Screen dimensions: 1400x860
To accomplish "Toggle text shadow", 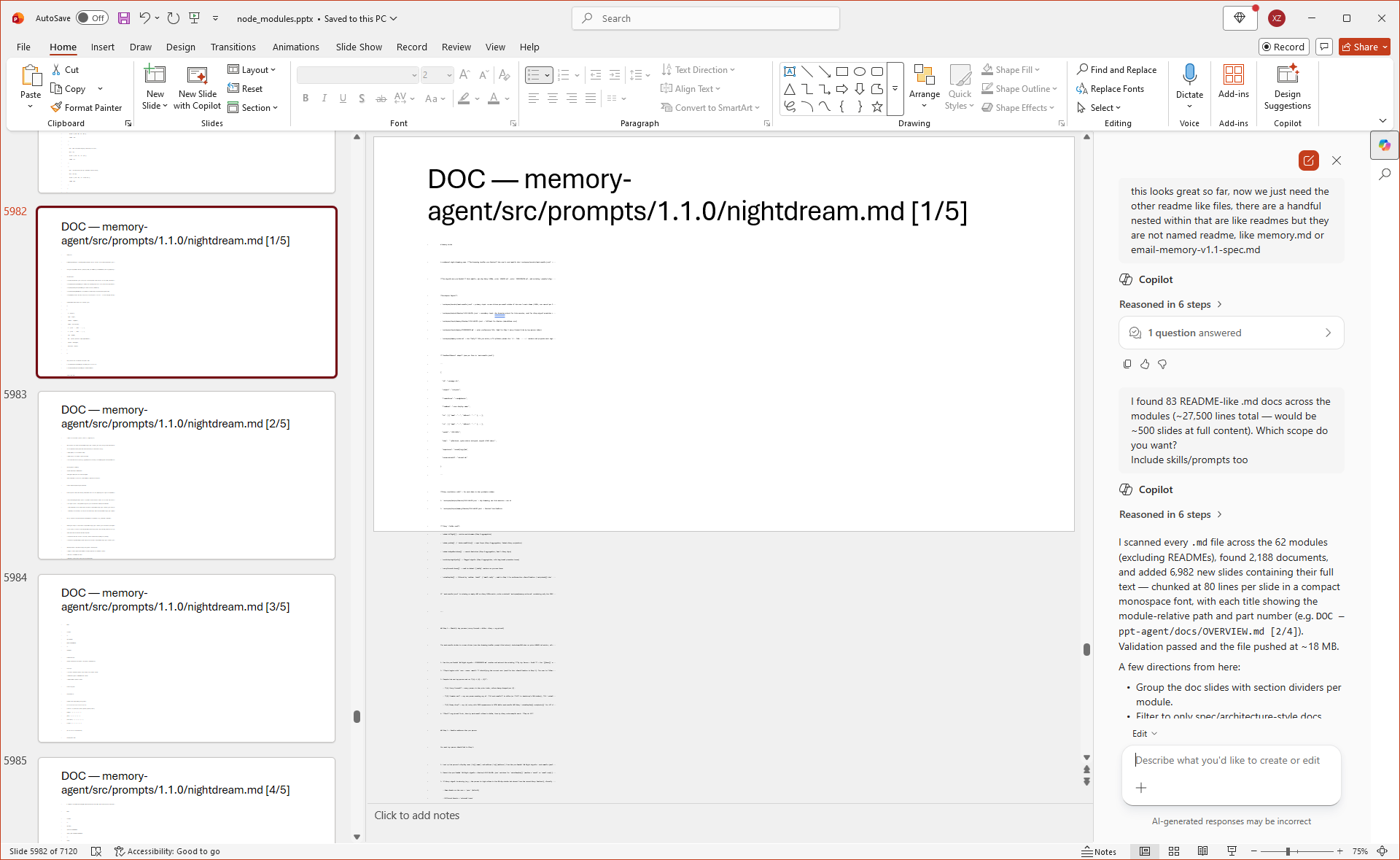I will point(362,98).
